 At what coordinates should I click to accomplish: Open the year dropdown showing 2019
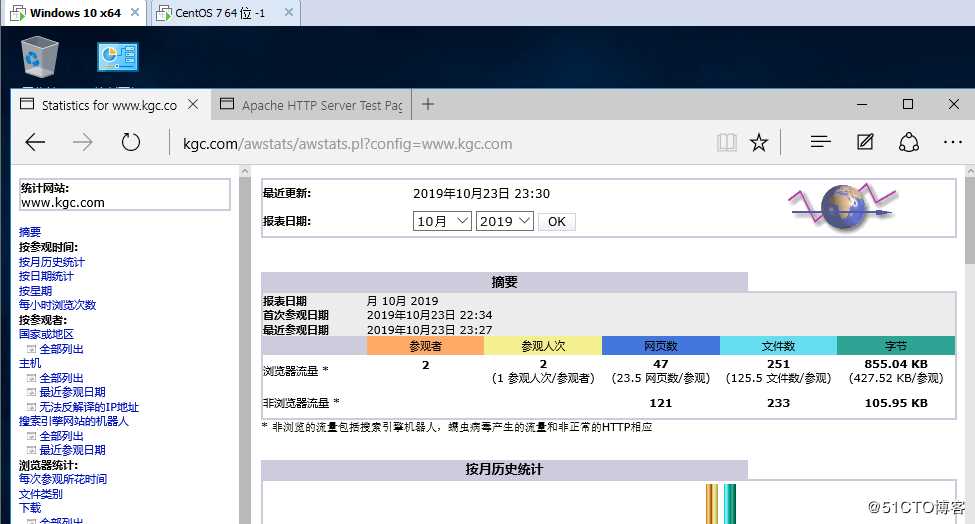(x=505, y=221)
